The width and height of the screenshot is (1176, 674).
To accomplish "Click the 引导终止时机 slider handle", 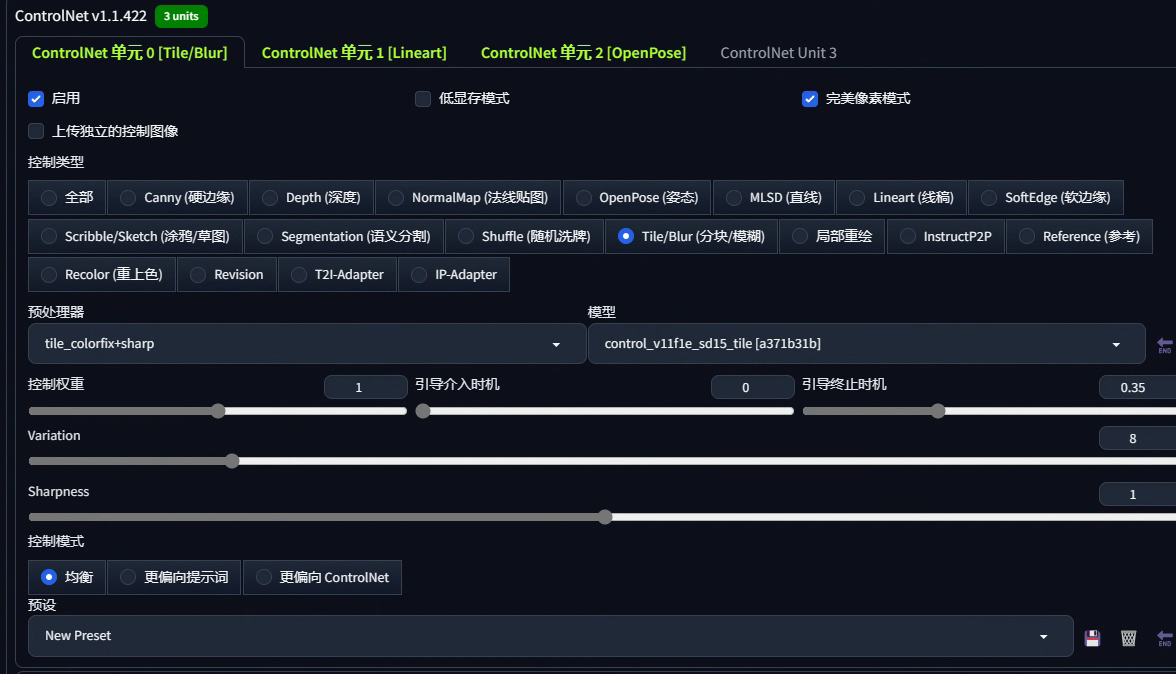I will click(938, 411).
